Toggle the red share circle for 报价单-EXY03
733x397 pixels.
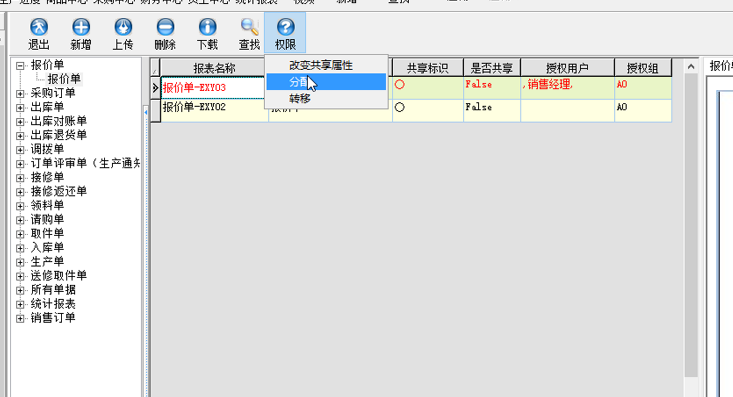pos(399,85)
